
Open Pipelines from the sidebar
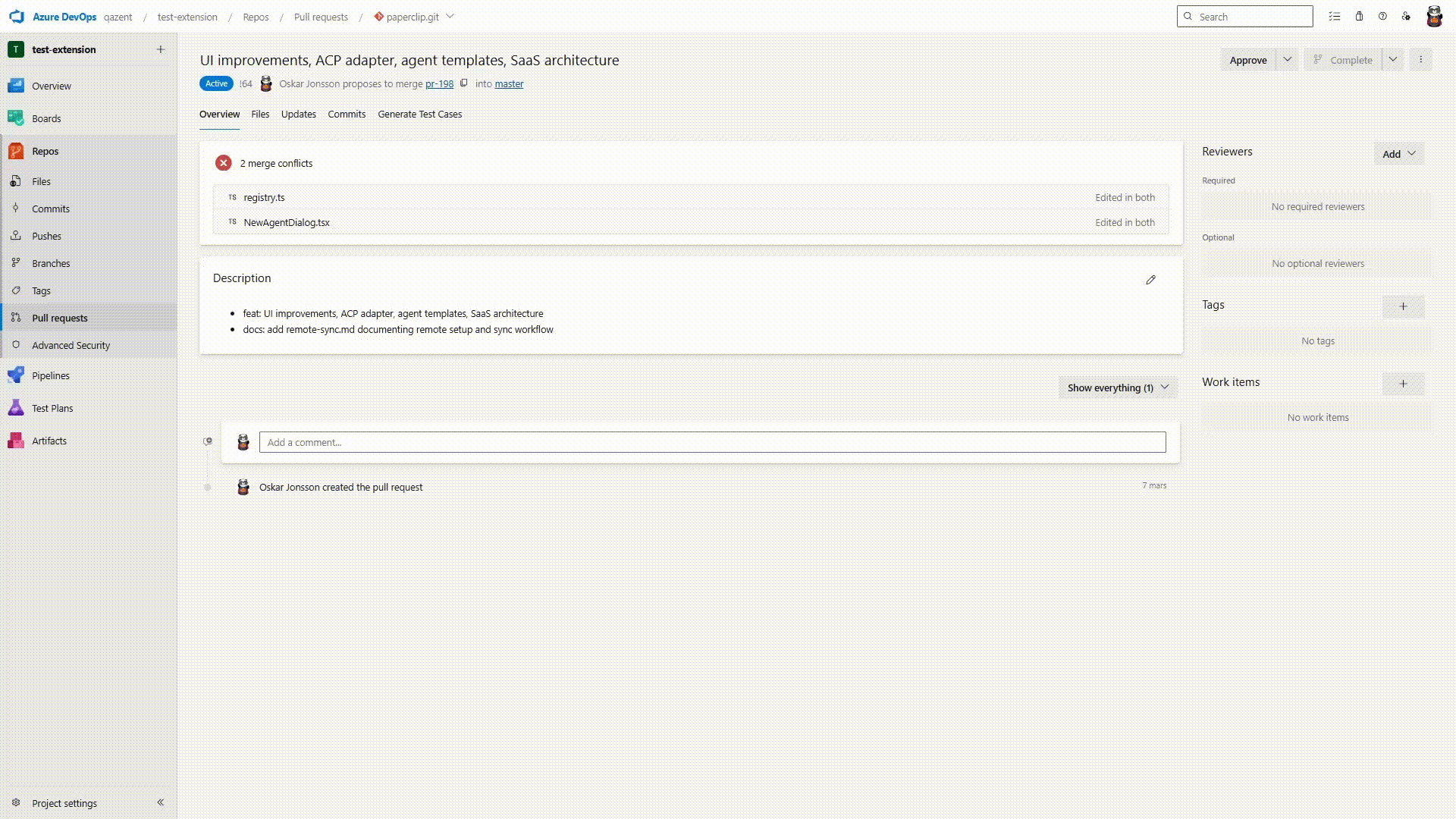click(51, 375)
